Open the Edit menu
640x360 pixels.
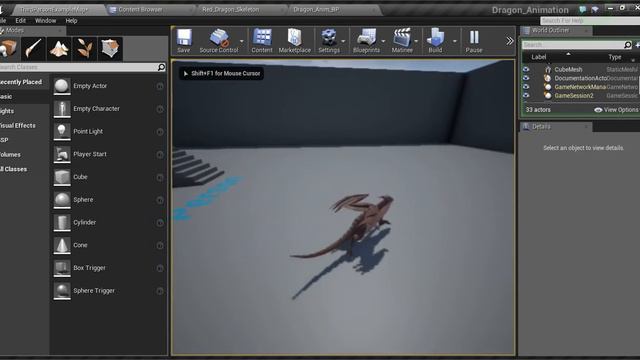pos(20,20)
